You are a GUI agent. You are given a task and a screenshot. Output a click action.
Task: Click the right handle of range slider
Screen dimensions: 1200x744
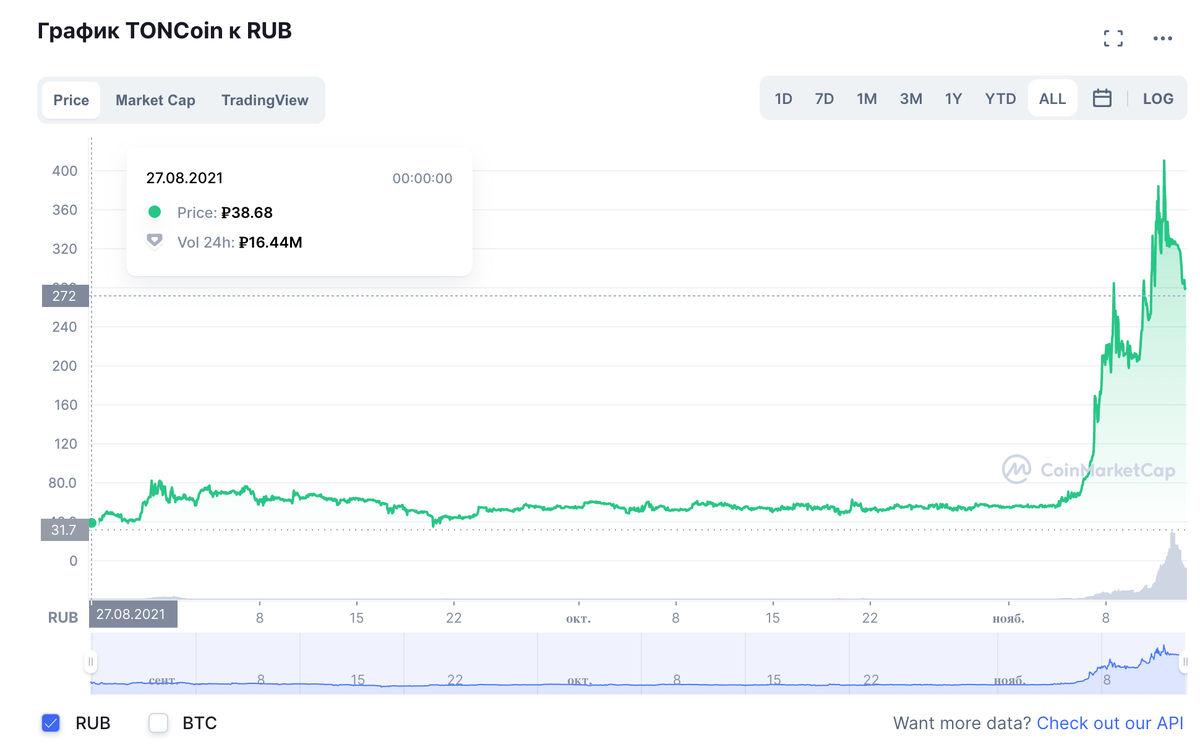click(x=1185, y=662)
